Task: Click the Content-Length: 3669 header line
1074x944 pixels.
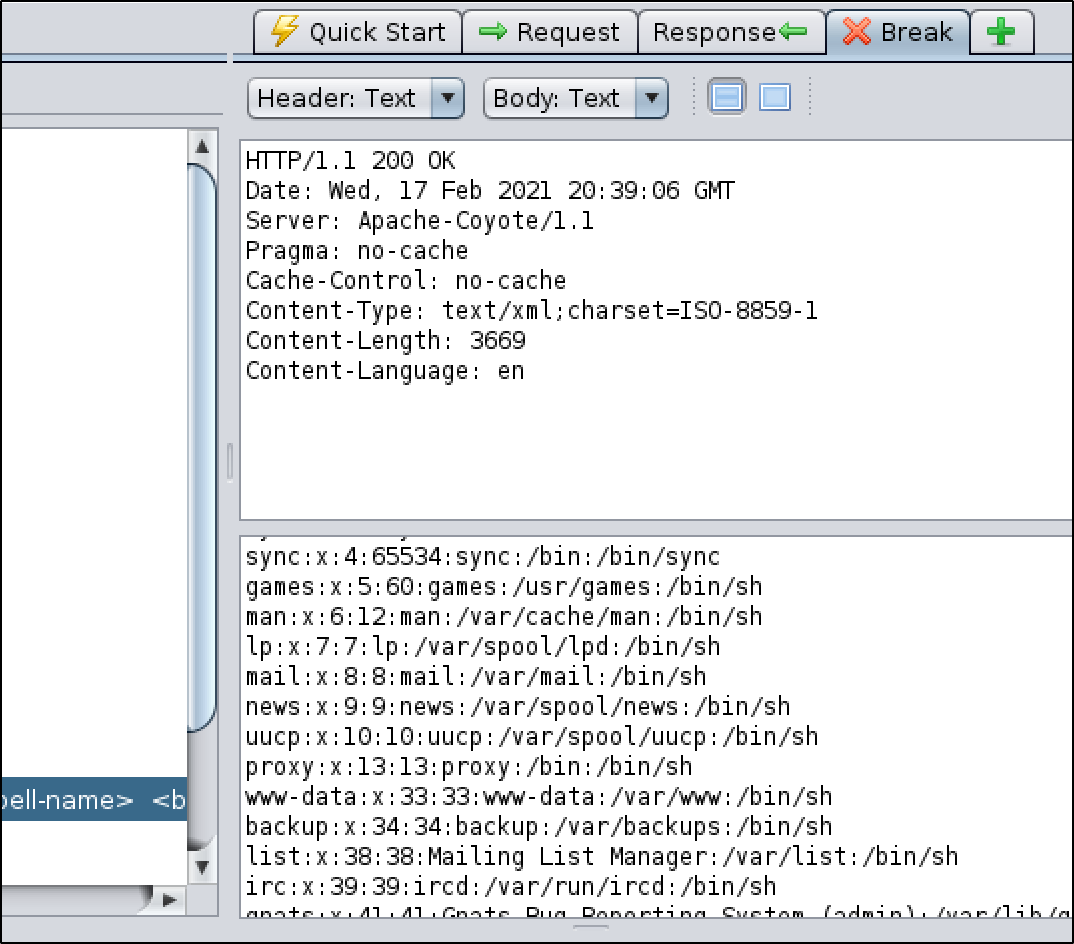Action: click(385, 341)
